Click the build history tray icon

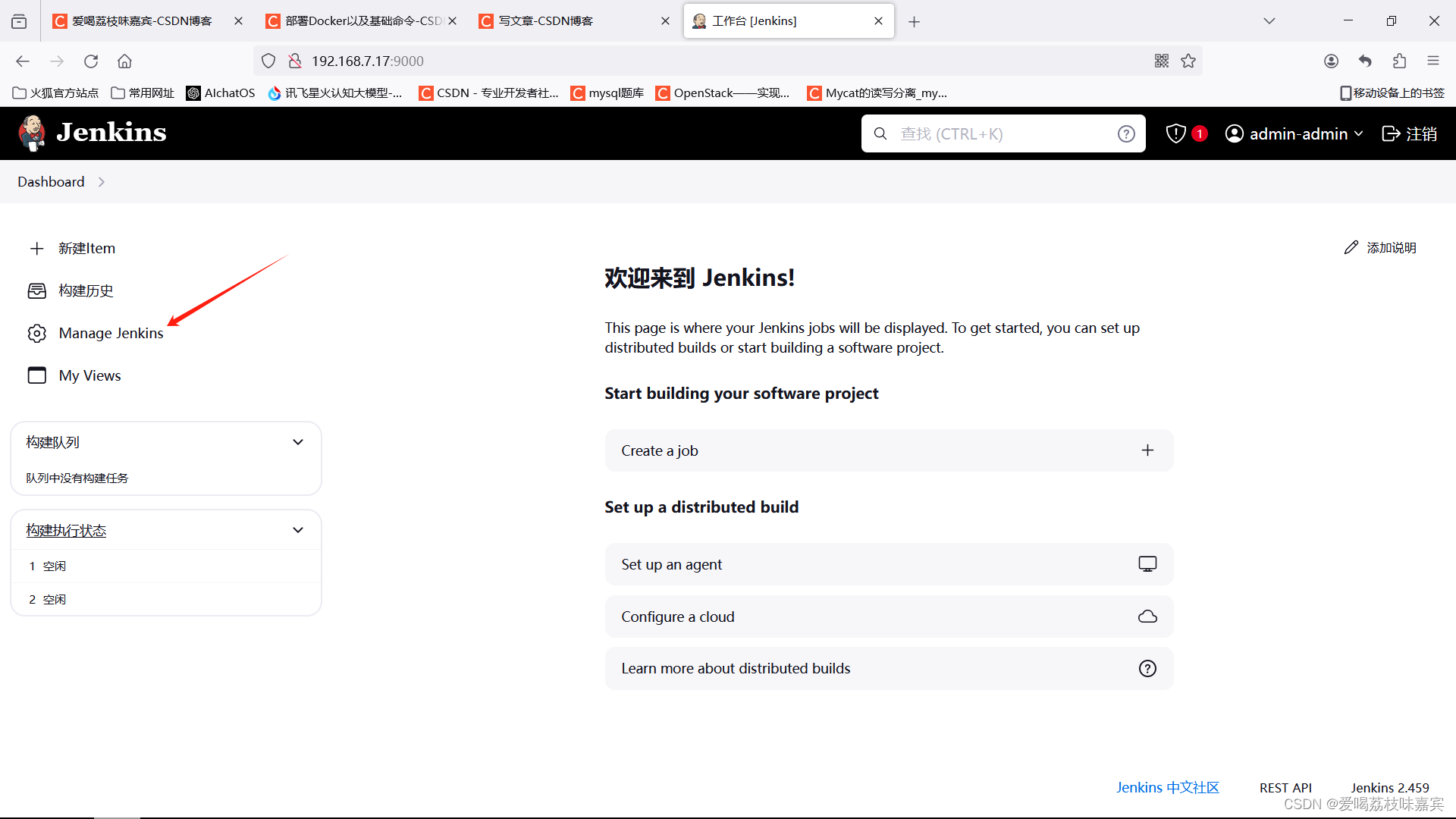[x=36, y=290]
